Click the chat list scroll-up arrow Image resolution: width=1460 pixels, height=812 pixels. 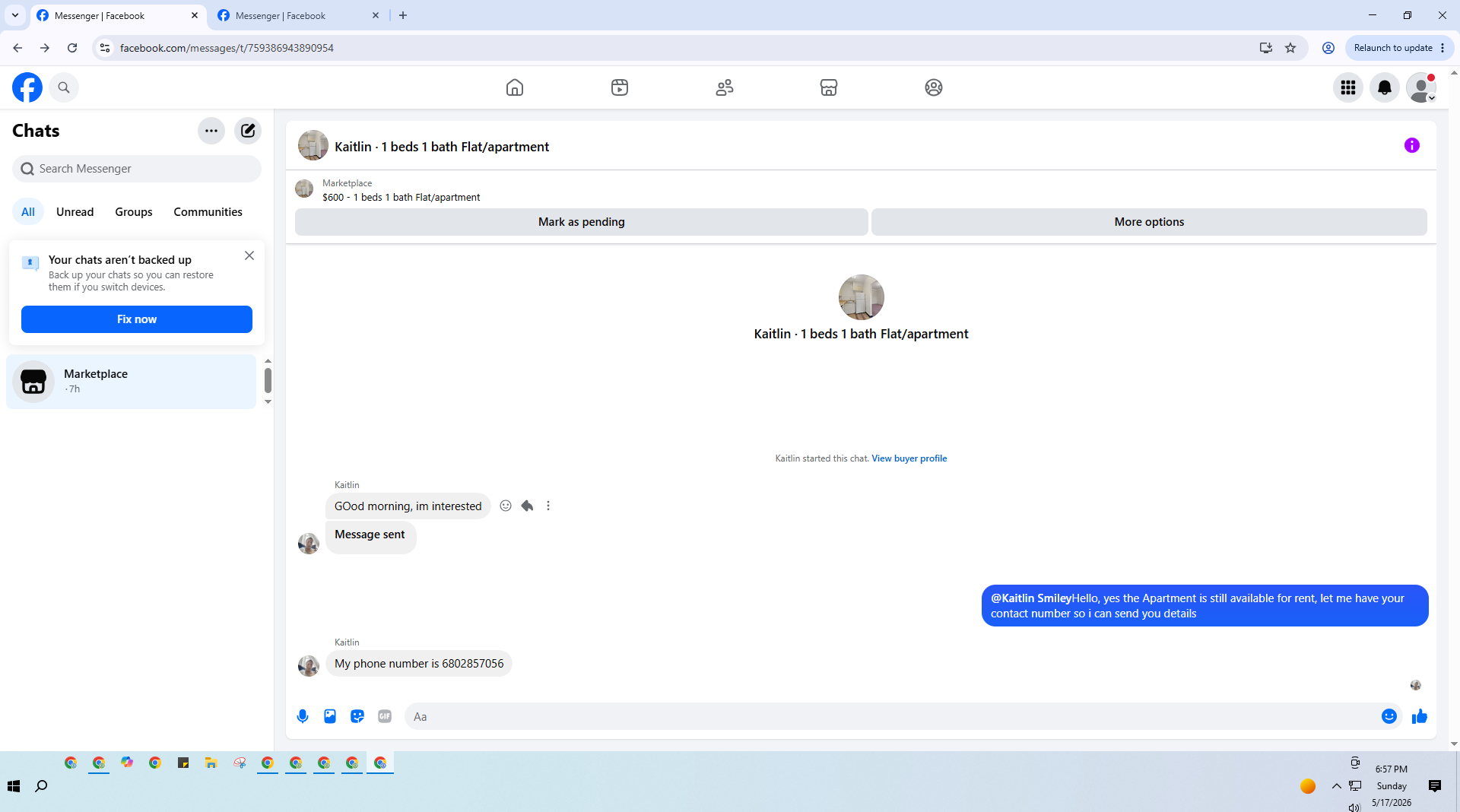(x=268, y=361)
